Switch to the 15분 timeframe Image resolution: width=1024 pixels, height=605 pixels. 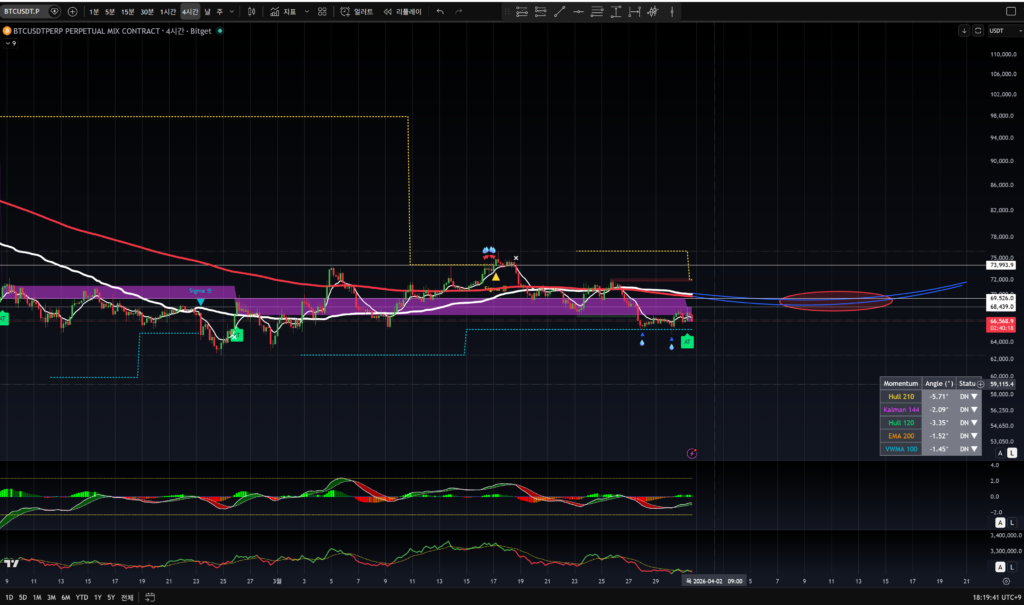coord(128,12)
